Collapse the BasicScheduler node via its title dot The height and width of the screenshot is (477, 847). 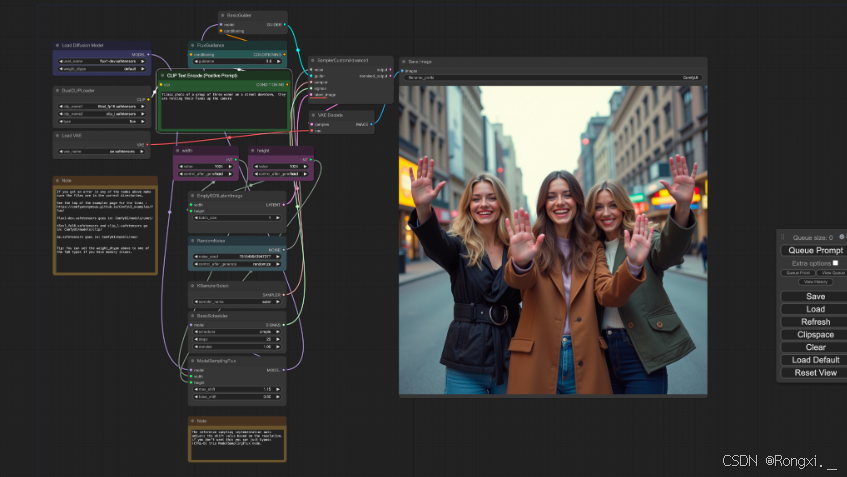tap(192, 315)
